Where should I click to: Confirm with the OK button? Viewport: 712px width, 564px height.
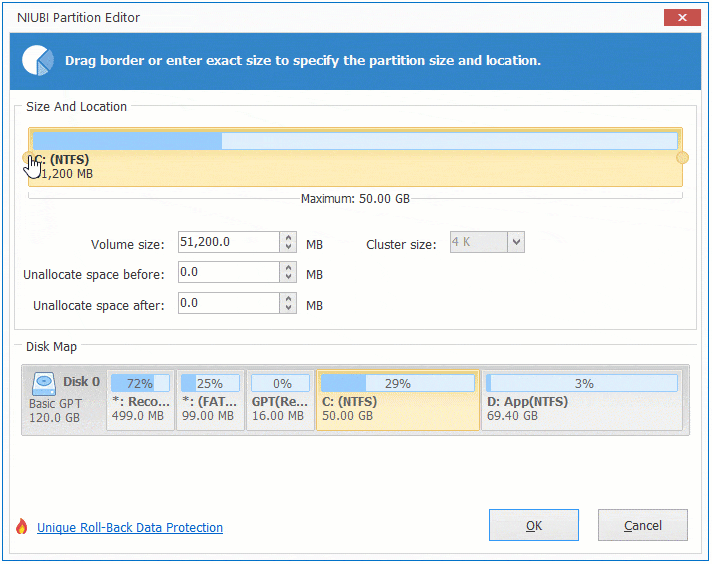(534, 525)
